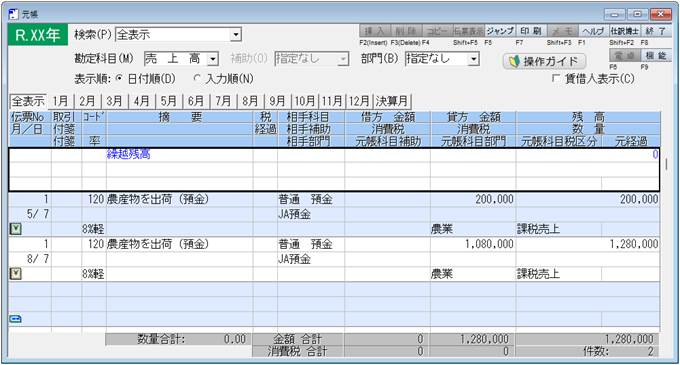The width and height of the screenshot is (680, 365).
Task: Click the 挿入 (Insert) toolbar button
Action: click(x=375, y=31)
